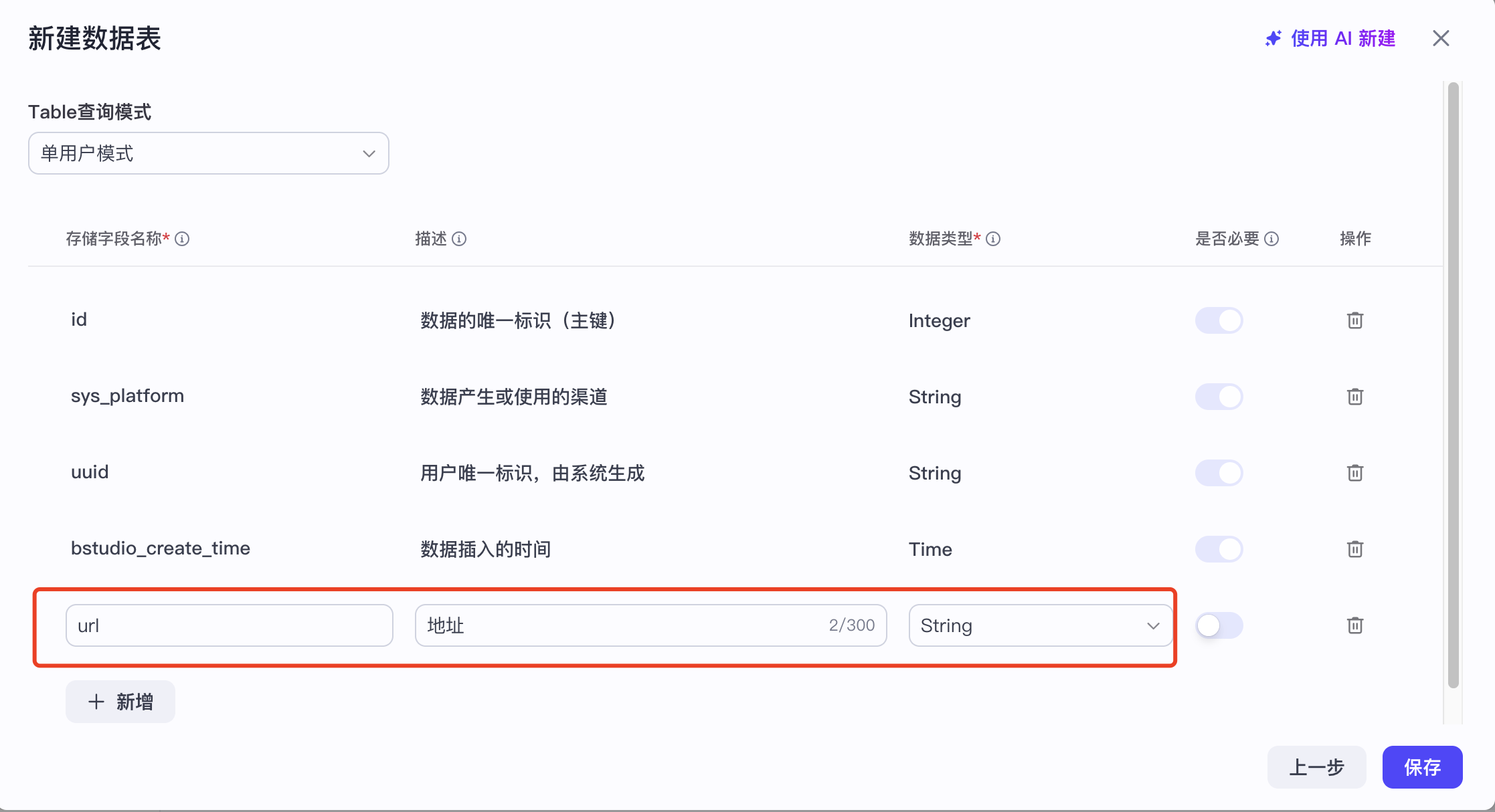
Task: Click info icon next to 是否必要
Action: pyautogui.click(x=1271, y=239)
